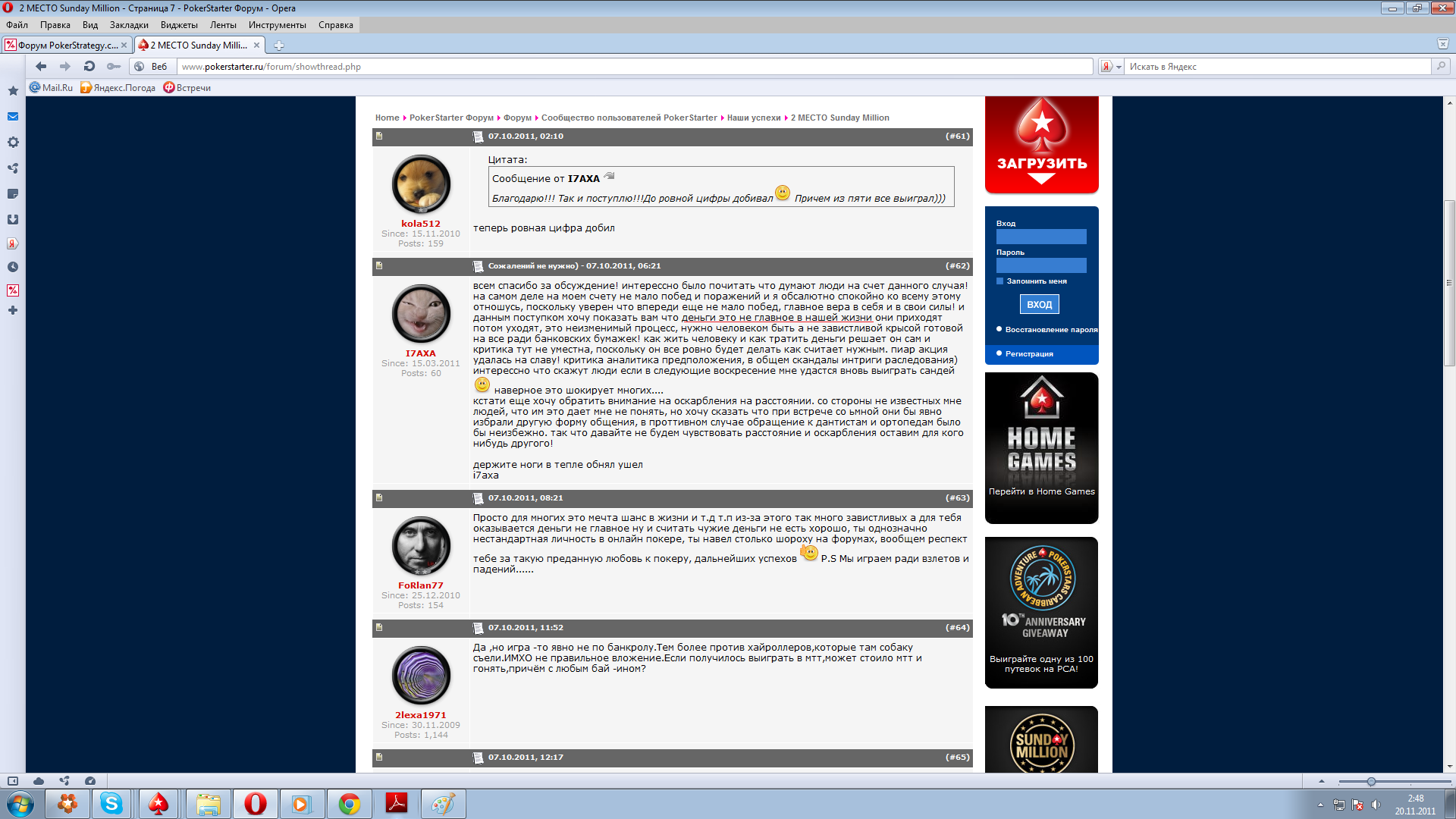Open the 'Регистрация' link
Screen dimensions: 1456x819
(1028, 354)
